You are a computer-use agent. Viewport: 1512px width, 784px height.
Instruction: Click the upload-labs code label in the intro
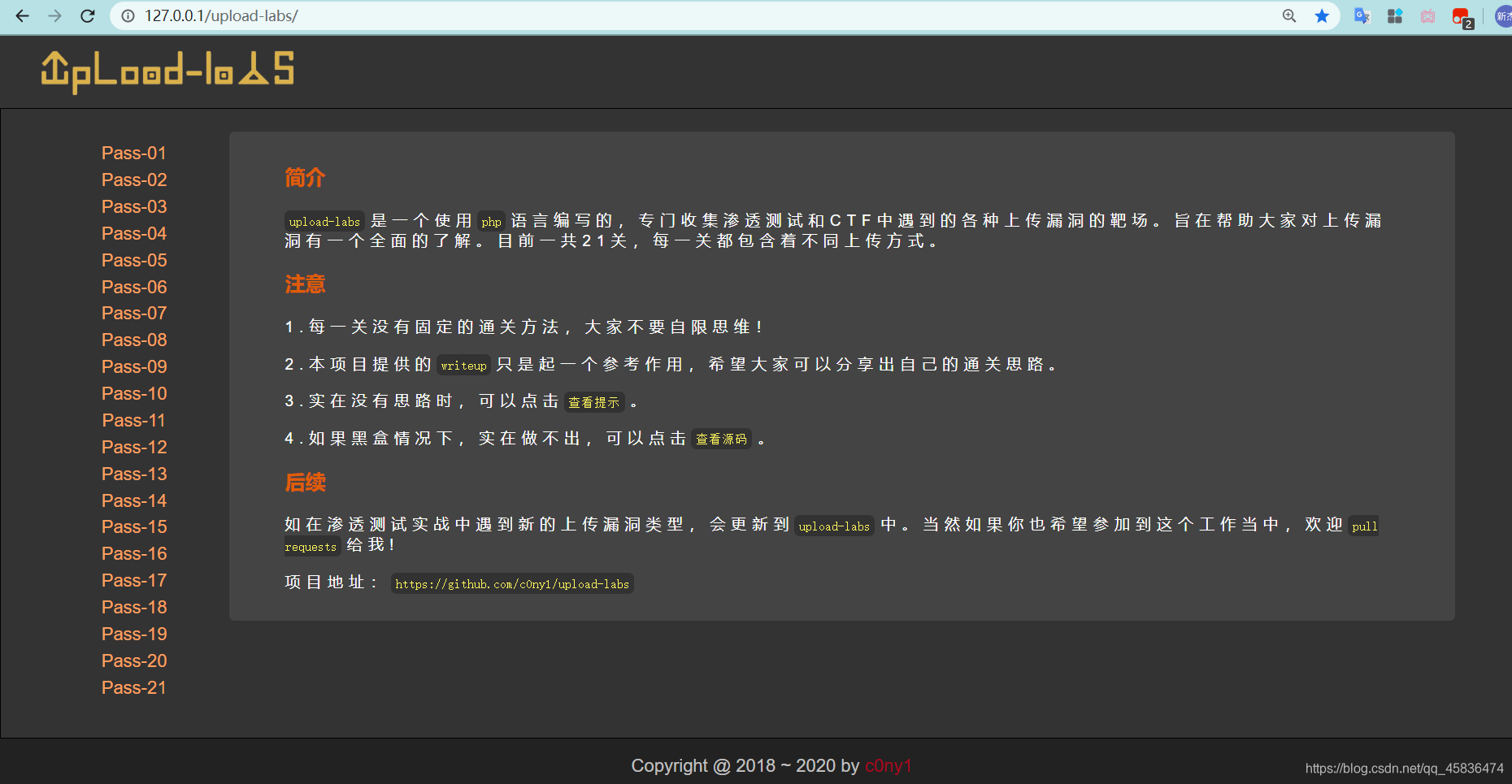[324, 222]
